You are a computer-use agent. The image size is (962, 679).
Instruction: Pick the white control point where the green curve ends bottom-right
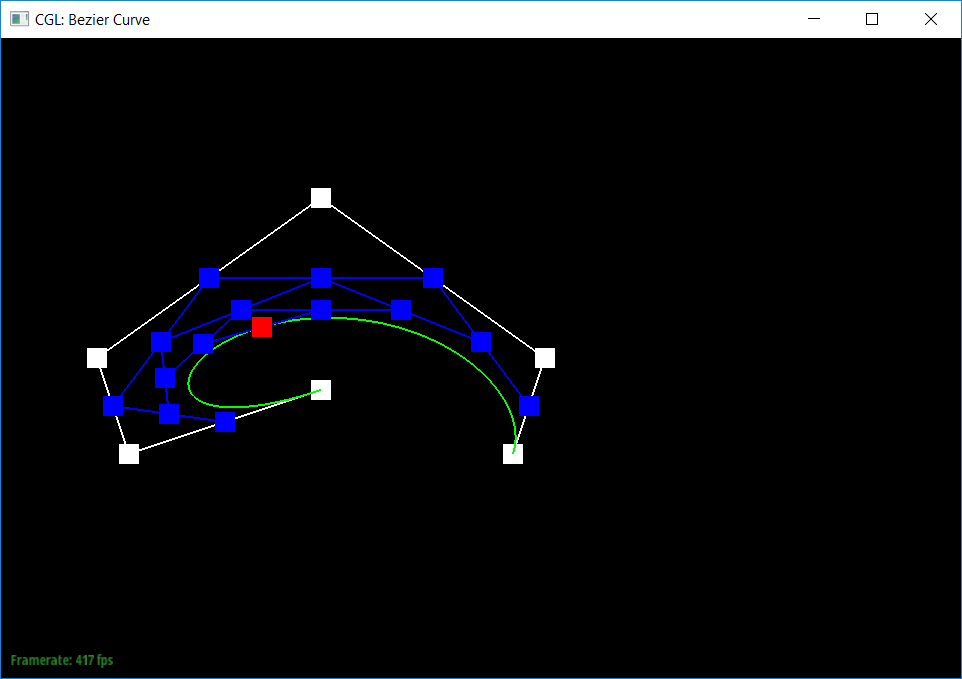[x=513, y=454]
